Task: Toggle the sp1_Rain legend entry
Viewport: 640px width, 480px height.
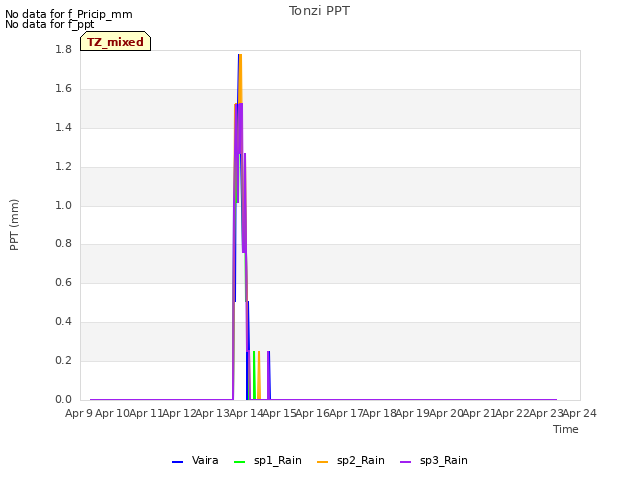Action: [268, 461]
